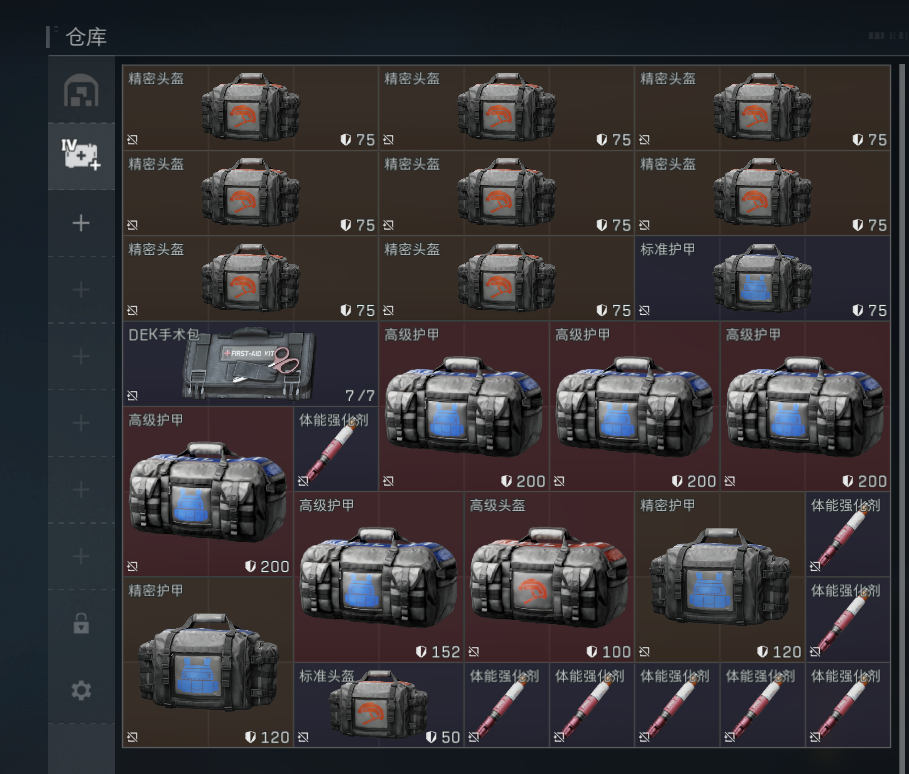Select the 精密护甲 bag in the leftmost column
The height and width of the screenshot is (774, 909).
pos(208,662)
